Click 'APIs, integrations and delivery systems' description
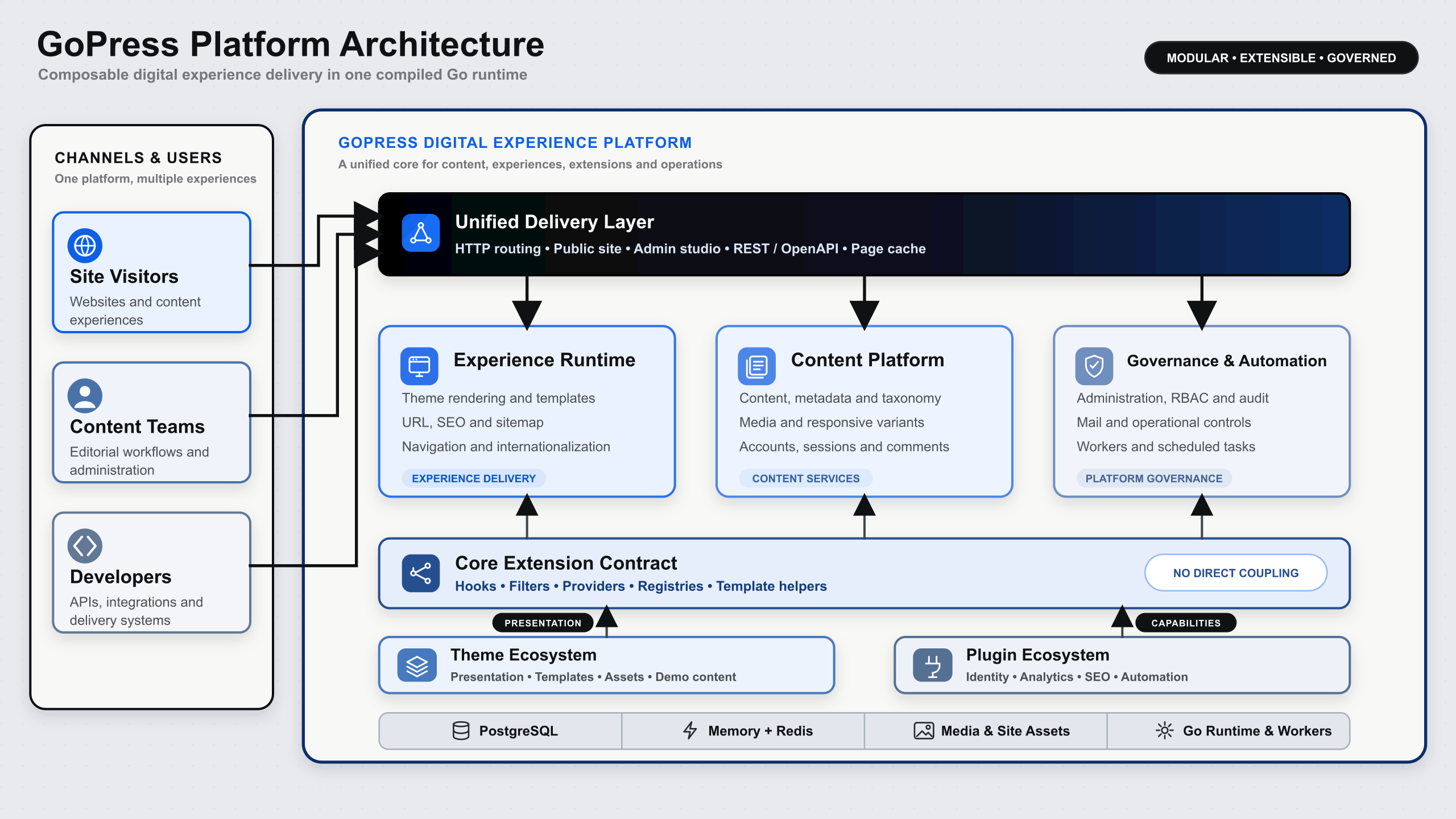 click(x=136, y=611)
